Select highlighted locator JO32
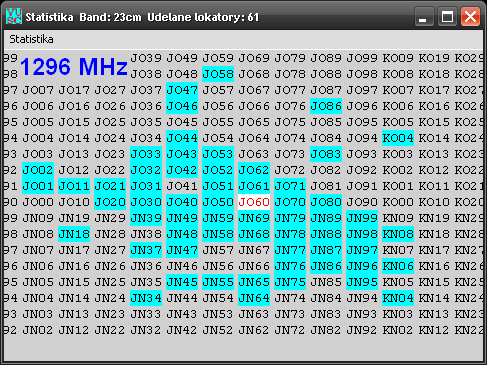 pyautogui.click(x=146, y=170)
